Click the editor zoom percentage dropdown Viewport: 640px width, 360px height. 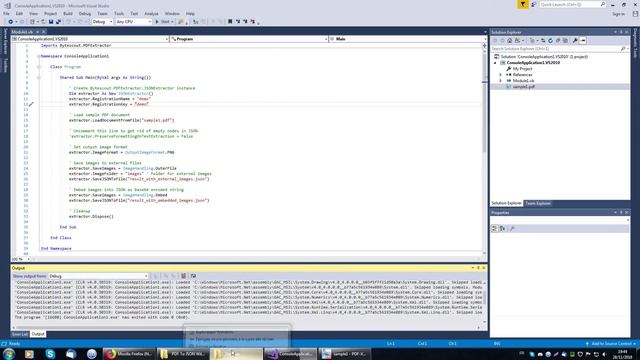(21, 259)
